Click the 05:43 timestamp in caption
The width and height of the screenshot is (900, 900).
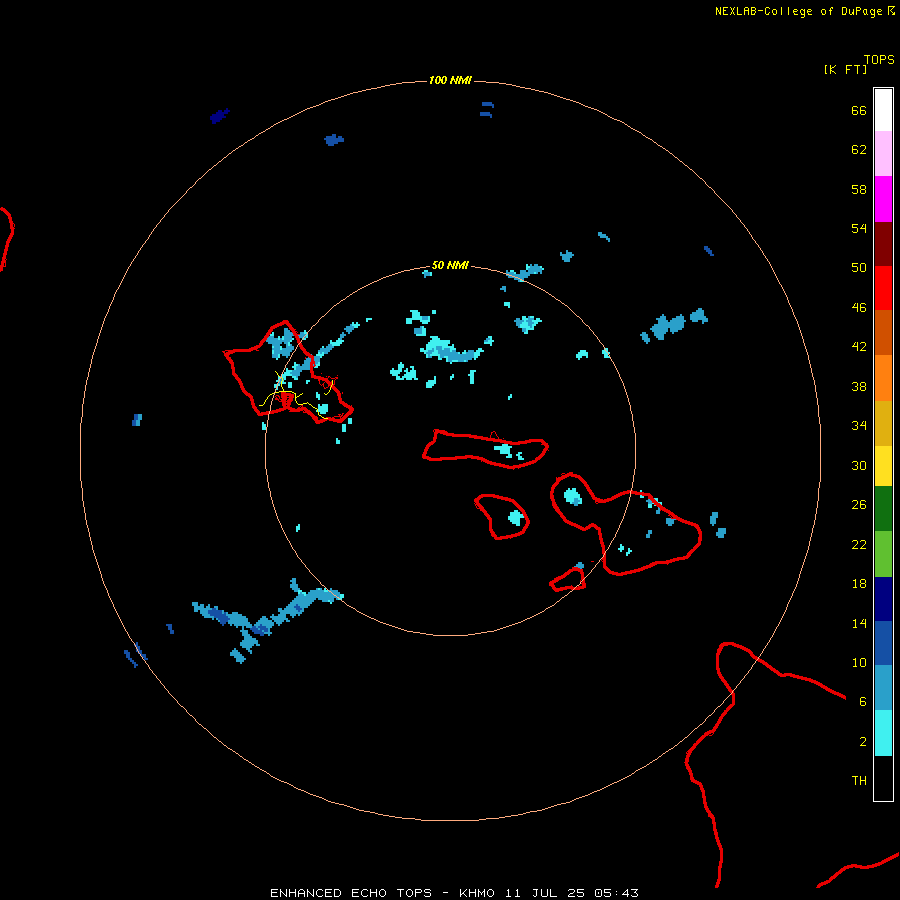[617, 893]
